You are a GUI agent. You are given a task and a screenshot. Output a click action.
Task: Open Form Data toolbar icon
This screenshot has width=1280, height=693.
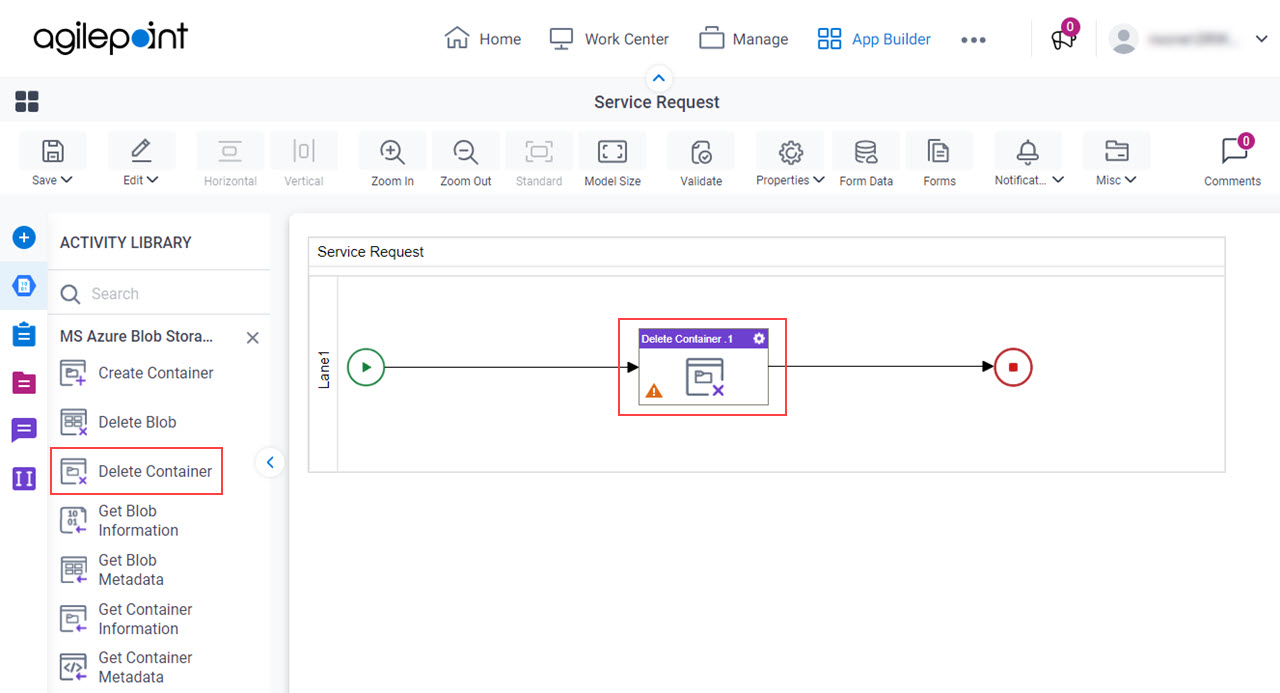(x=866, y=151)
